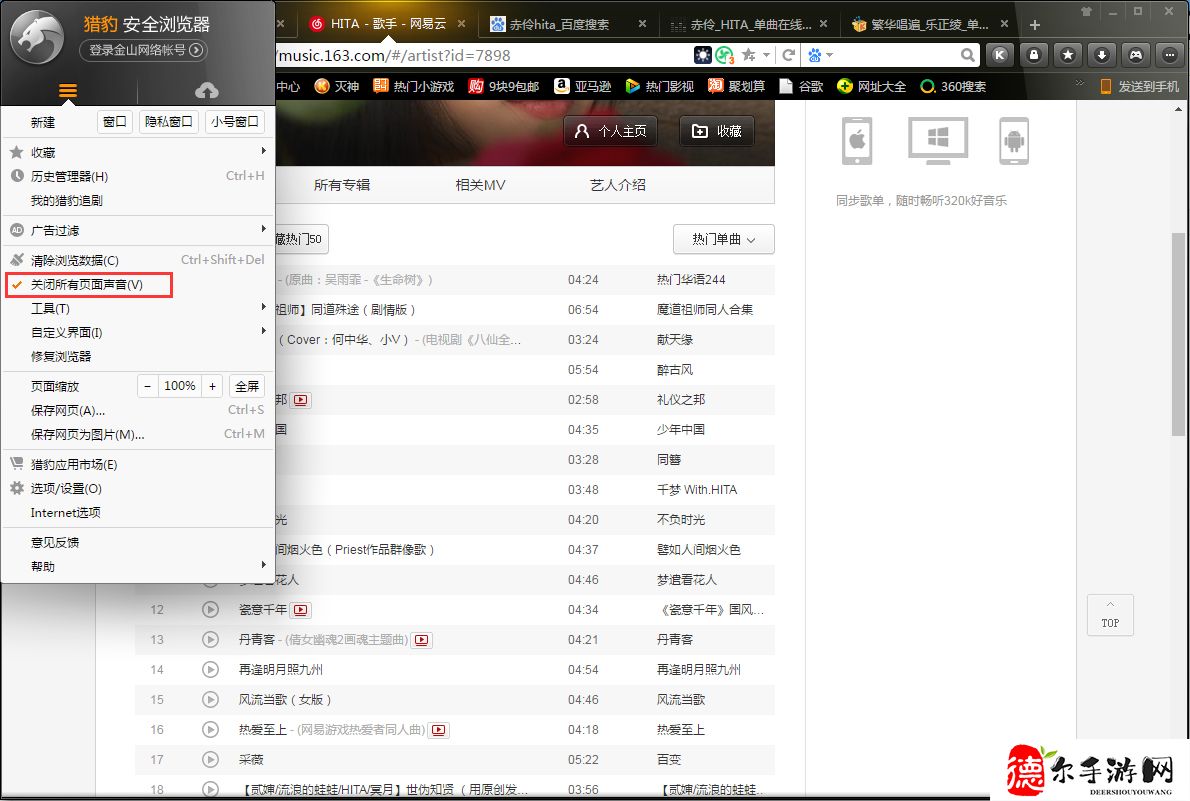Decrease page zoom with the minus button
1190x801 pixels.
147,386
